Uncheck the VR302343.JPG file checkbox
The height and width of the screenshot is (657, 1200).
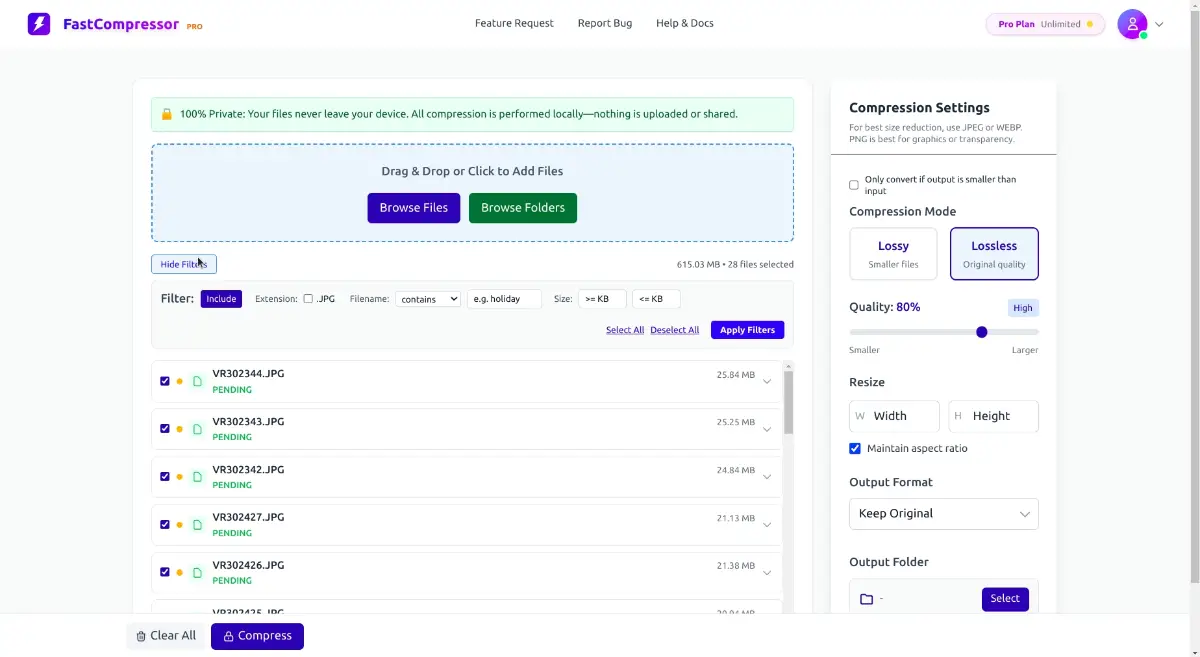click(x=165, y=429)
